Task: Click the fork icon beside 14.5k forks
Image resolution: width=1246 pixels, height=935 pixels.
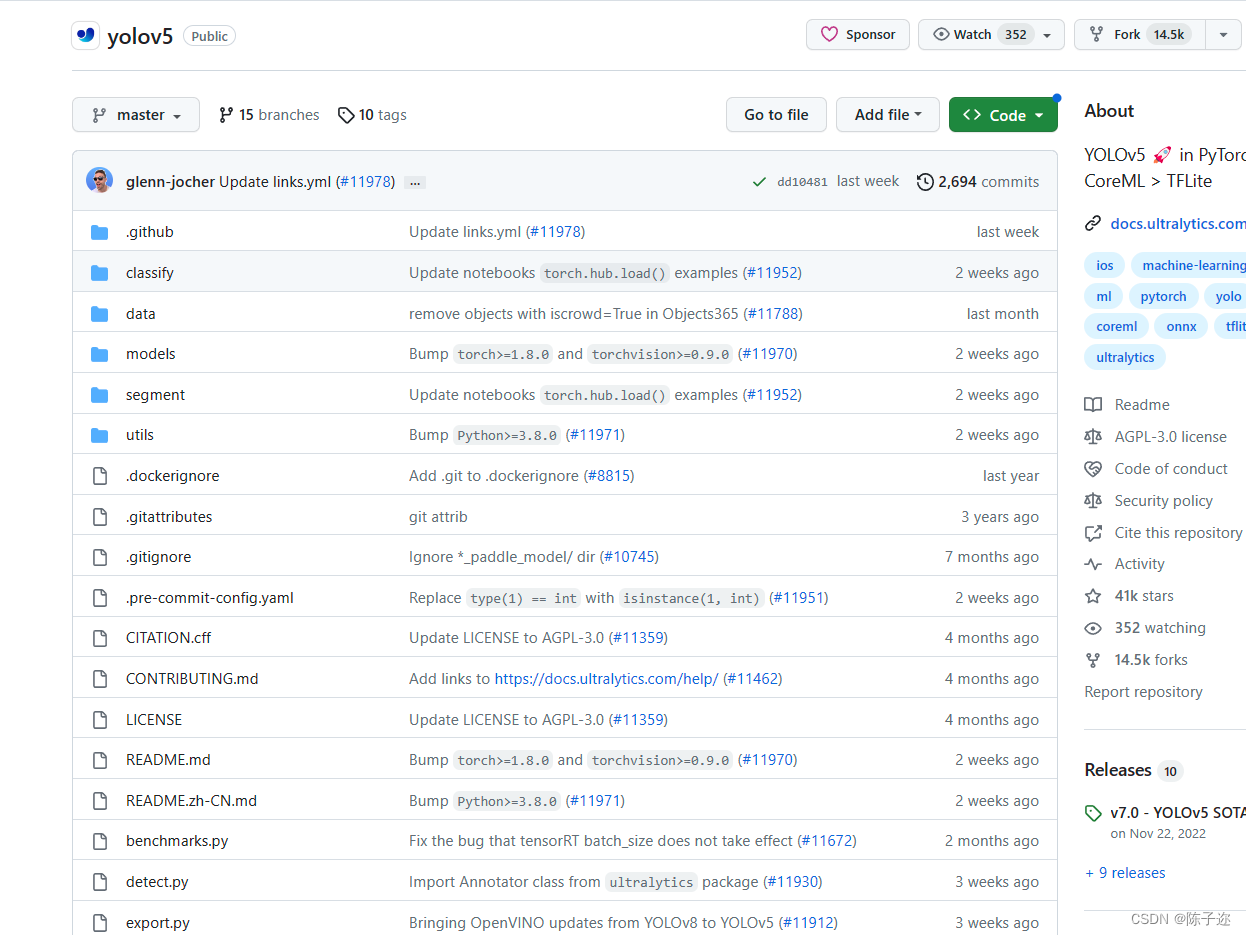Action: pyautogui.click(x=1093, y=660)
